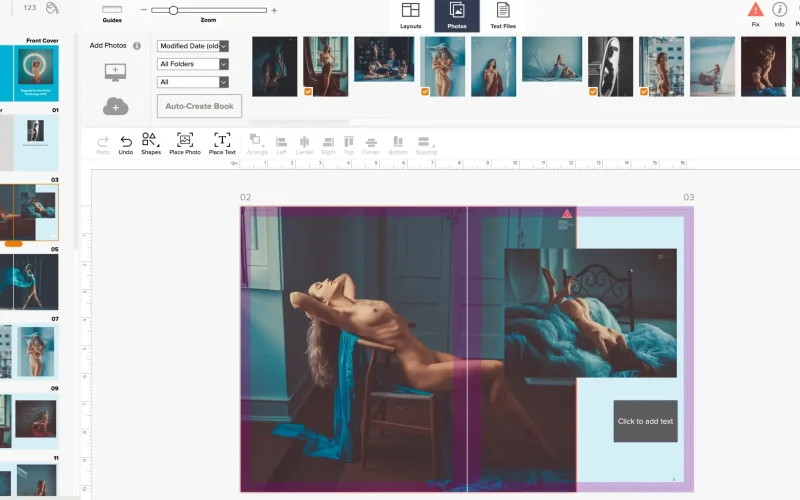Click the Fix warning icon
This screenshot has height=500, width=800.
tap(755, 10)
